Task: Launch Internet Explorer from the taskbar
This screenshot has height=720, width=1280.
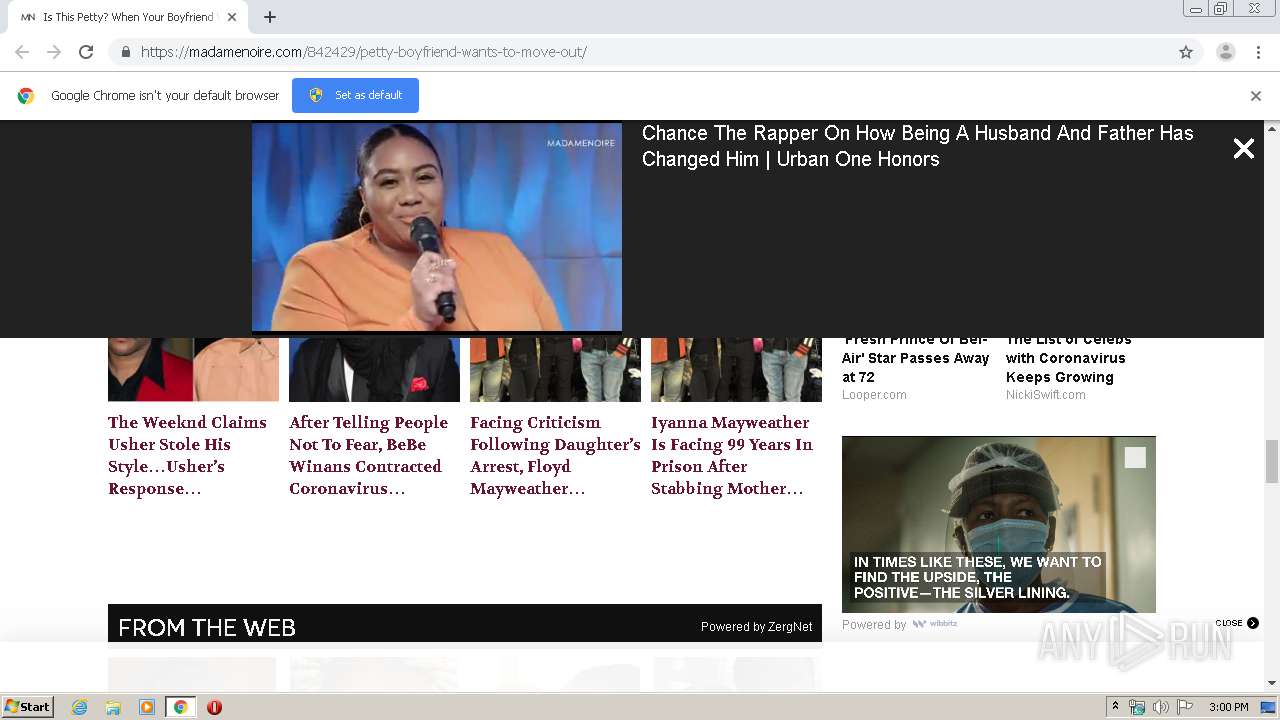Action: (x=80, y=707)
